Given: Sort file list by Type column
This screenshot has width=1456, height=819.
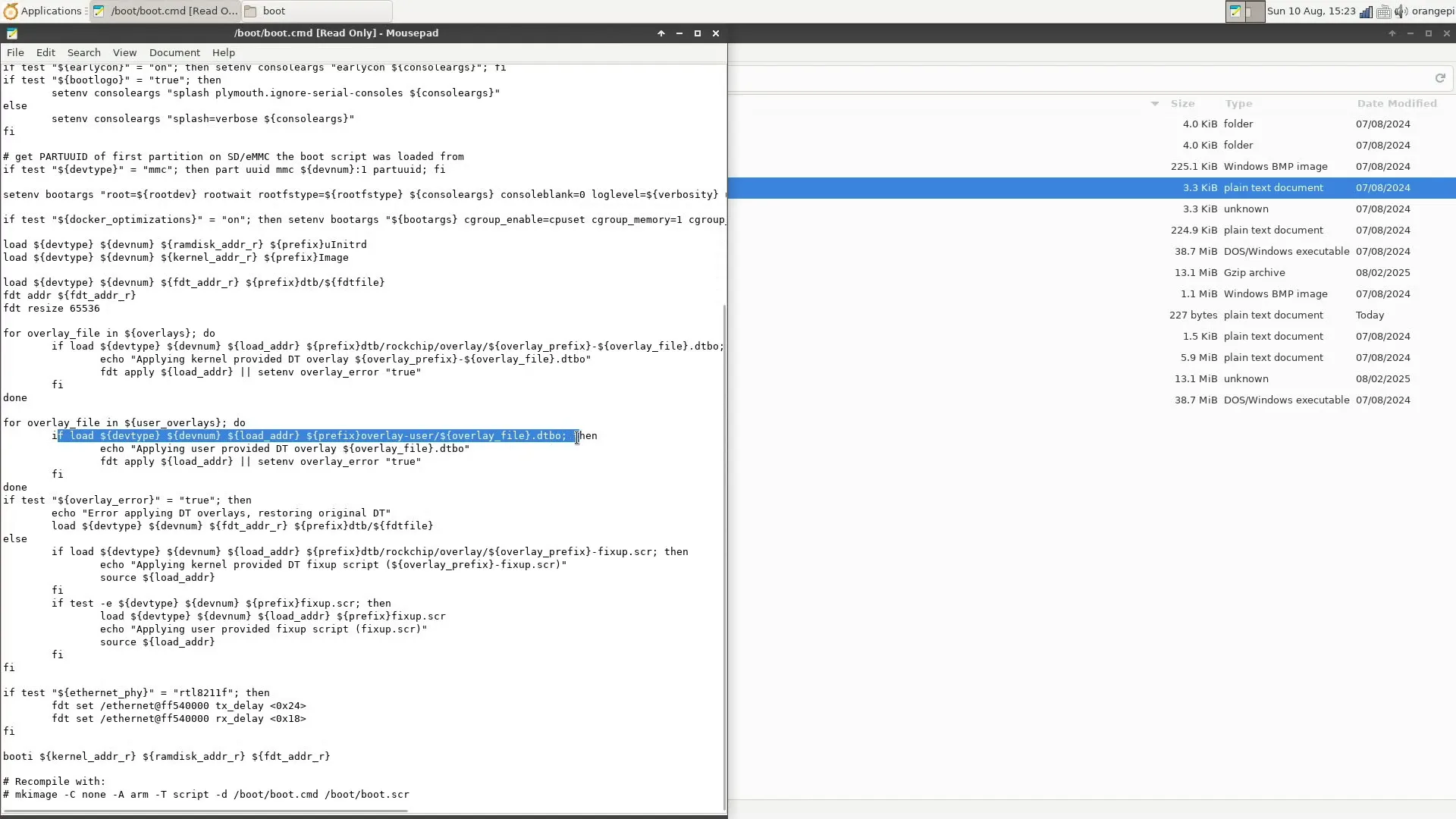Looking at the screenshot, I should pyautogui.click(x=1238, y=104).
